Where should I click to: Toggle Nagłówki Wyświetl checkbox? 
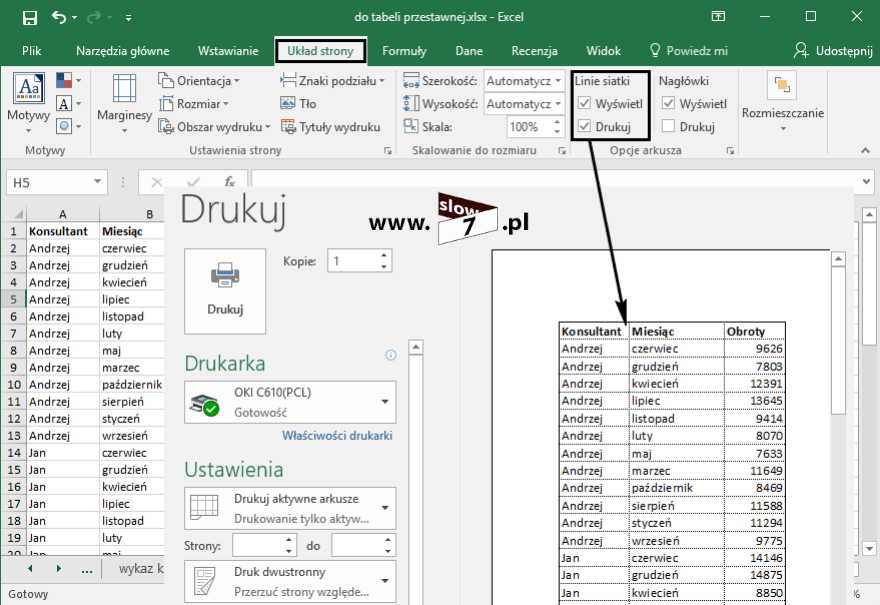(x=668, y=103)
